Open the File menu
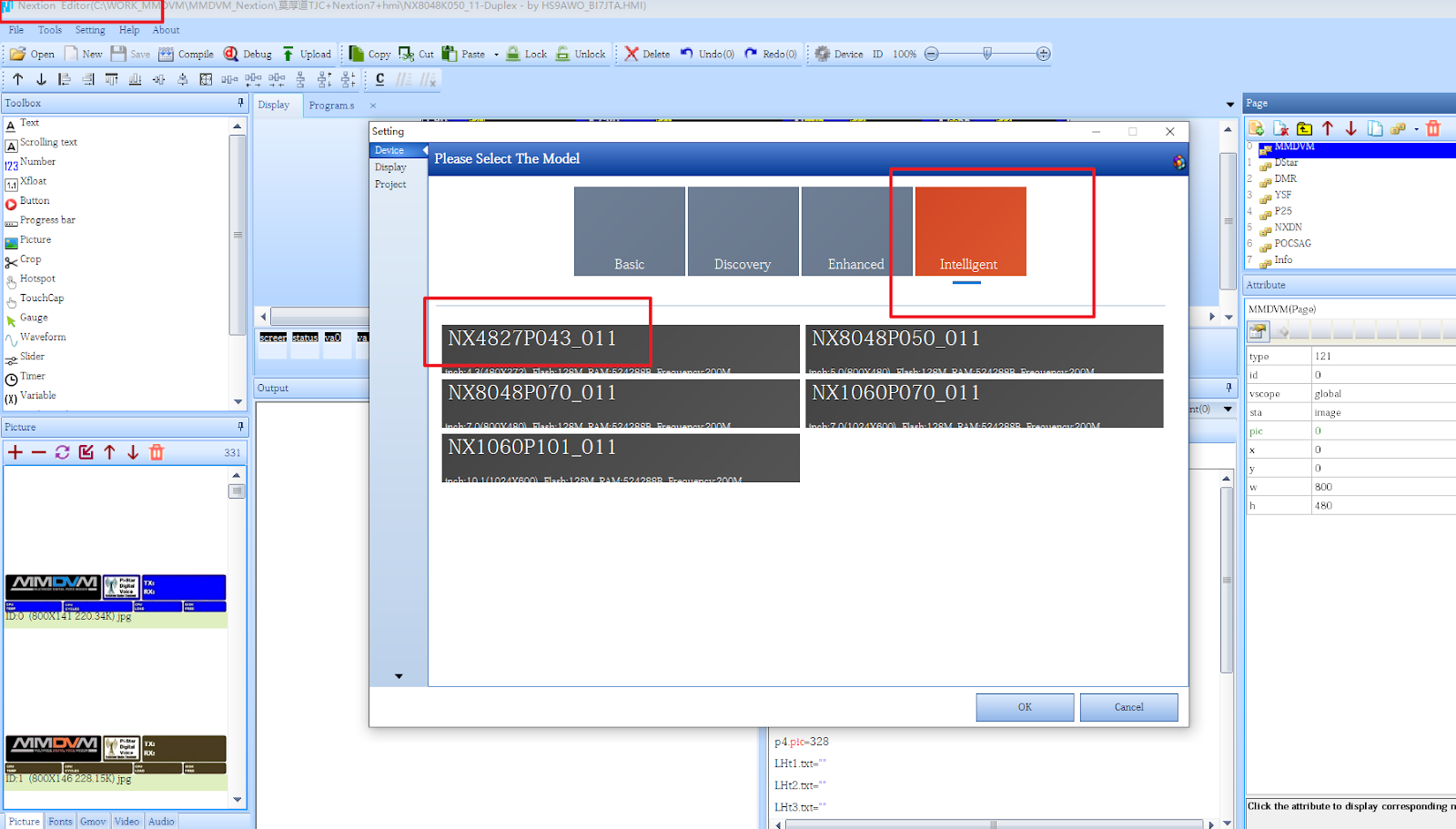Screen dimensions: 1456x829 tap(16, 30)
